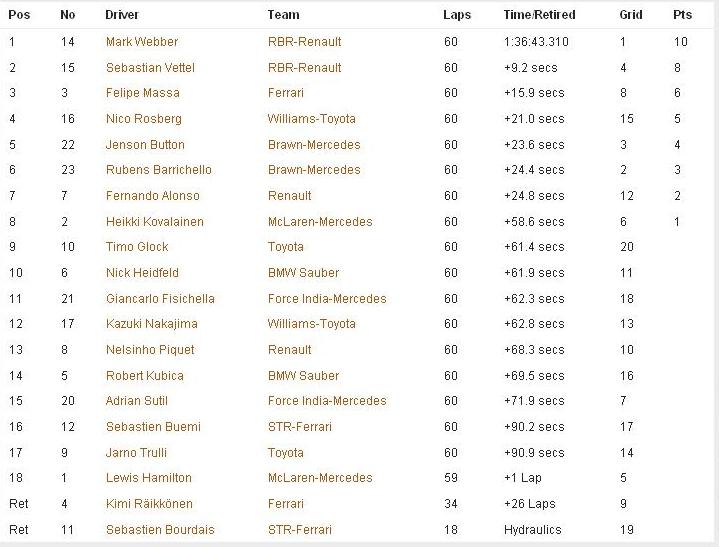The image size is (719, 547).
Task: Click Timo Glock's Toyota team link
Action: (286, 247)
